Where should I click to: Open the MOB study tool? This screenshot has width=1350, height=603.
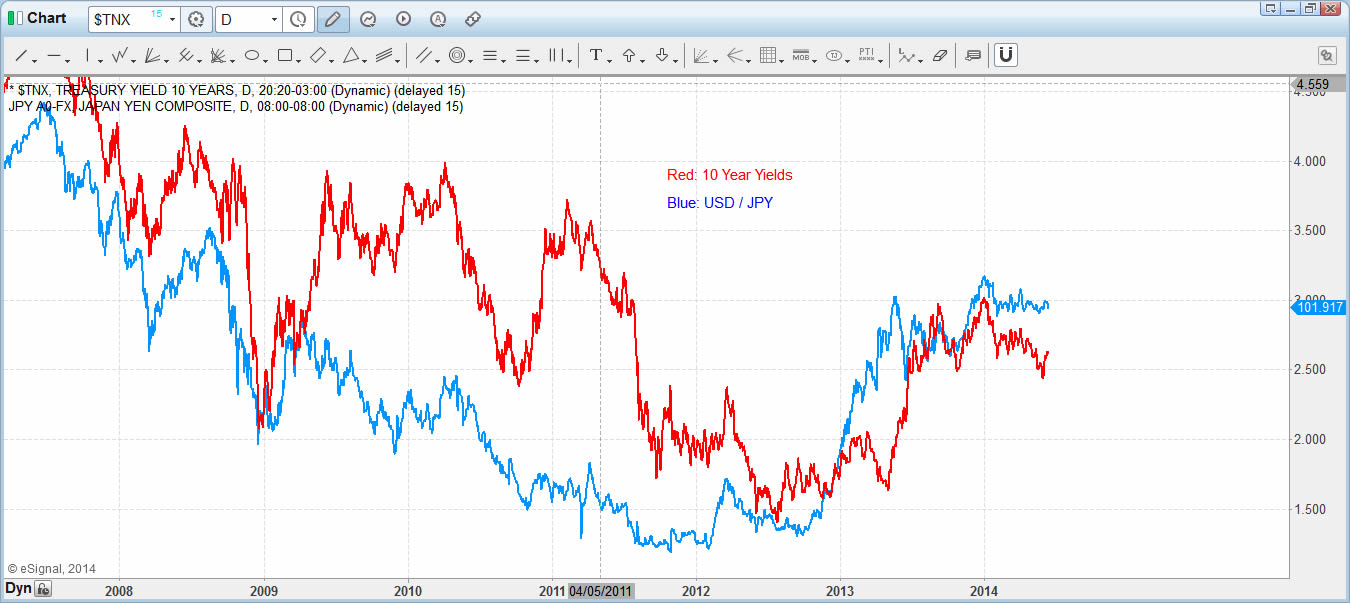(800, 55)
